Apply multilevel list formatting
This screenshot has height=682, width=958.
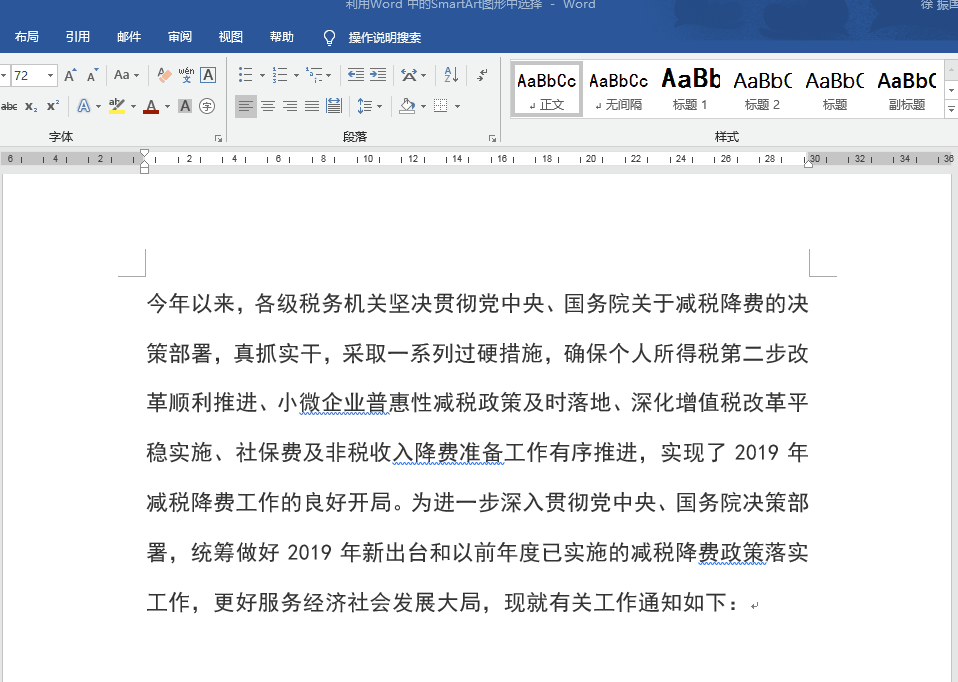(x=314, y=75)
